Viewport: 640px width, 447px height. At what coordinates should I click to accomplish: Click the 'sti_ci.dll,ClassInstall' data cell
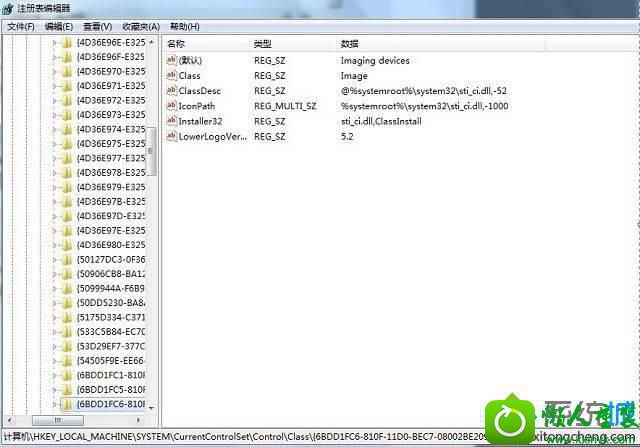coord(381,121)
